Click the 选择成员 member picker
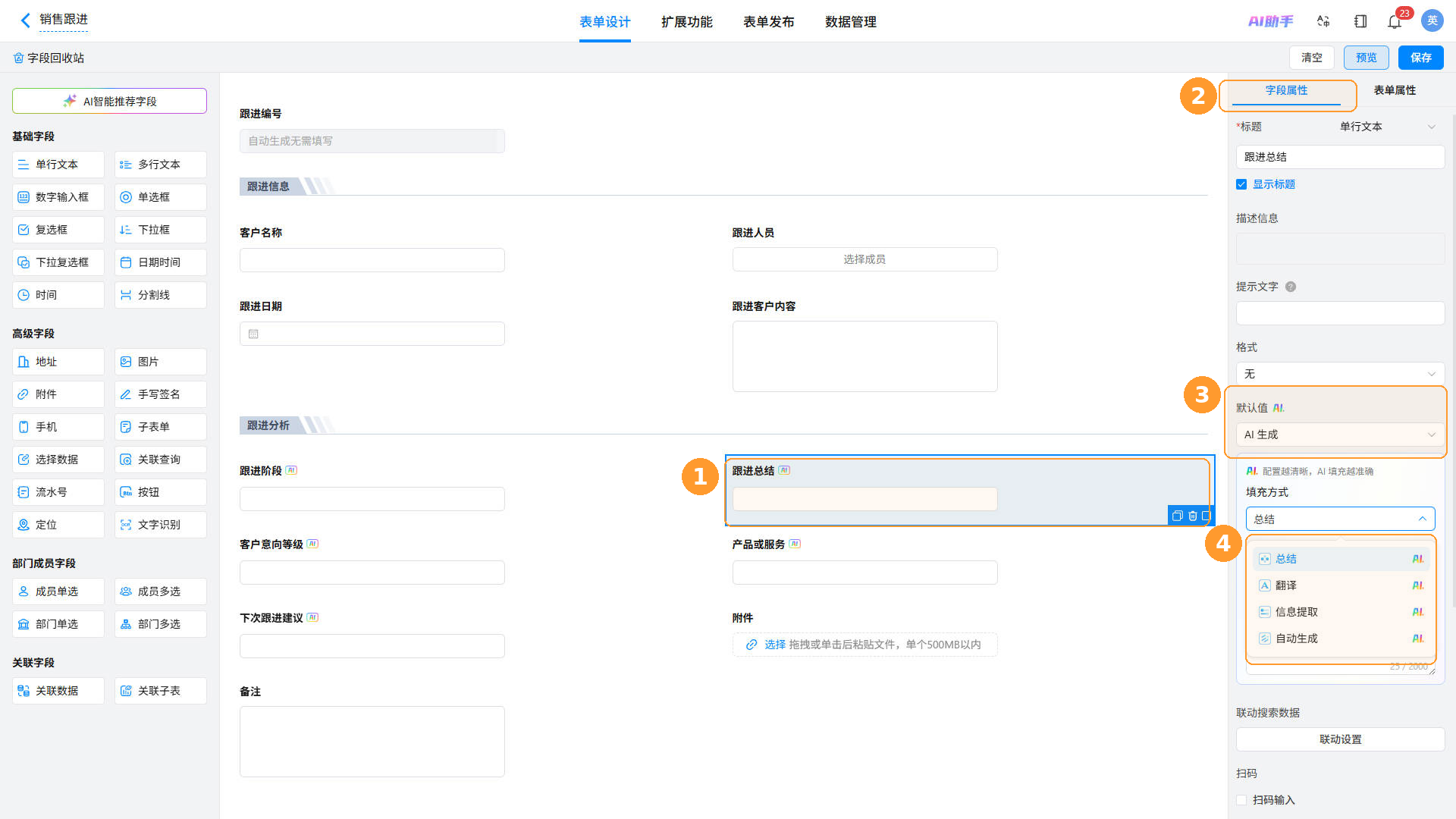The width and height of the screenshot is (1456, 819). coord(864,259)
